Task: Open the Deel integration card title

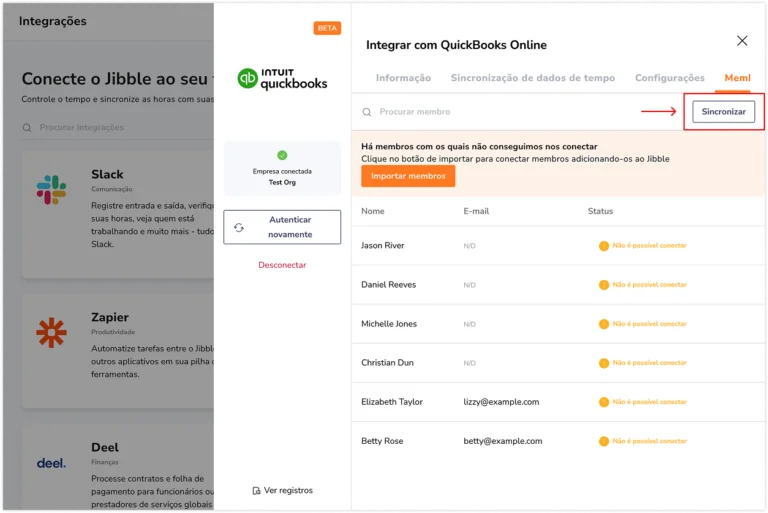Action: [105, 447]
